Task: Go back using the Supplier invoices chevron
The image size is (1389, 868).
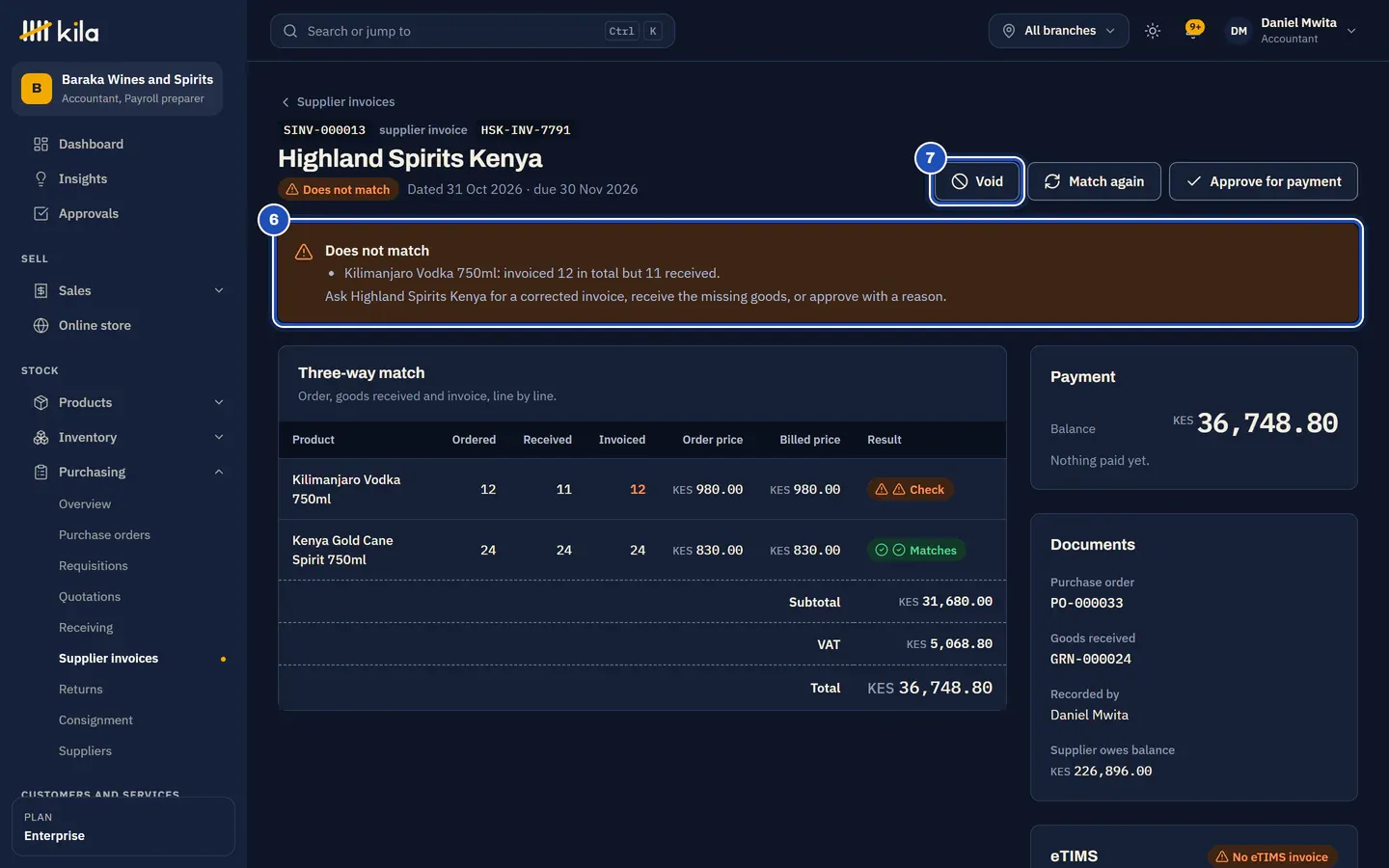Action: click(286, 102)
